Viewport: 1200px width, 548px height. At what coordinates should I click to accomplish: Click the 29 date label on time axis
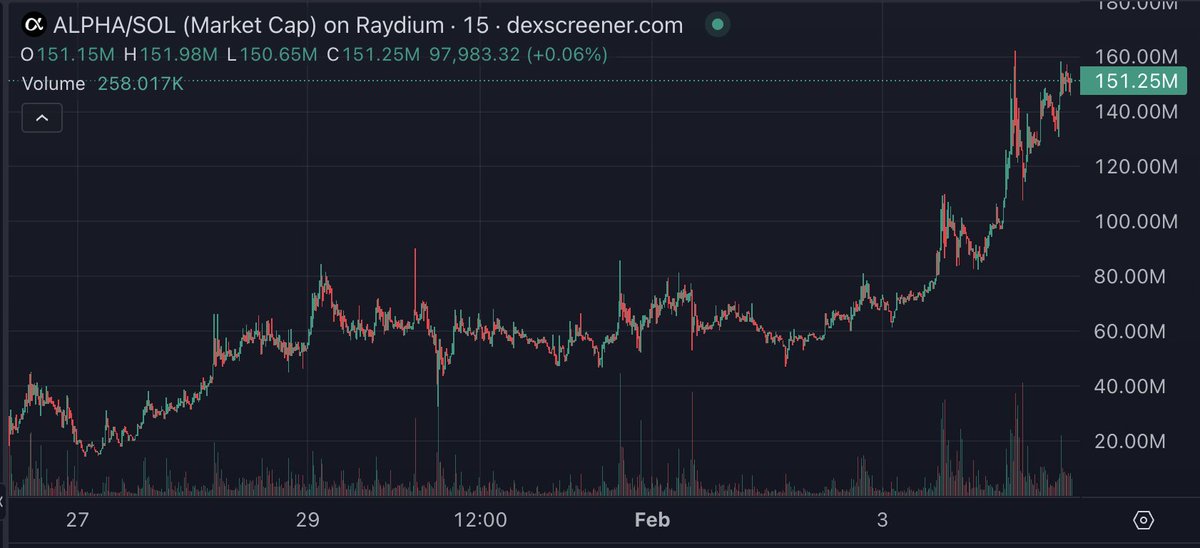[x=307, y=520]
